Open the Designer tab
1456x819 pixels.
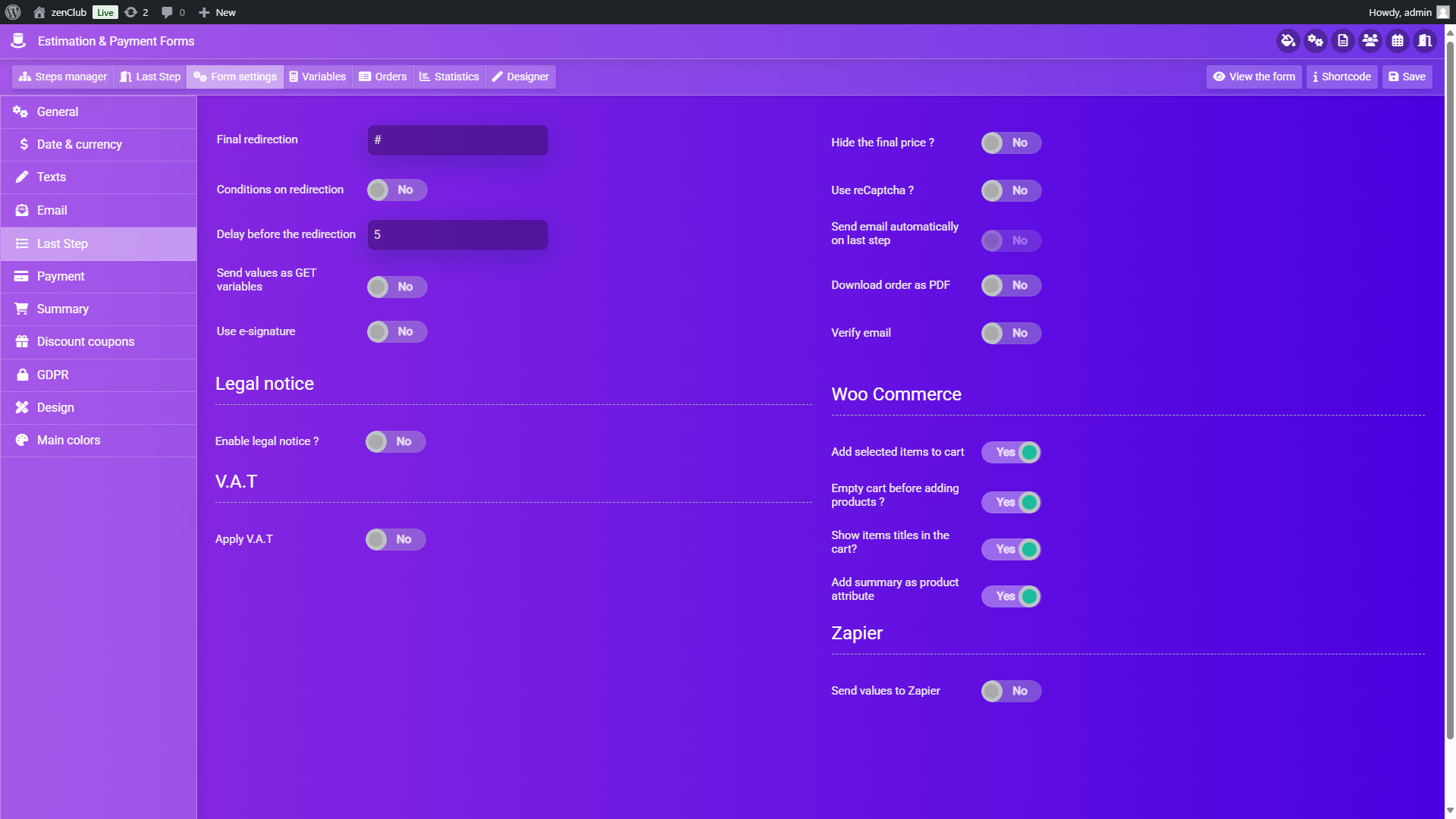click(520, 77)
